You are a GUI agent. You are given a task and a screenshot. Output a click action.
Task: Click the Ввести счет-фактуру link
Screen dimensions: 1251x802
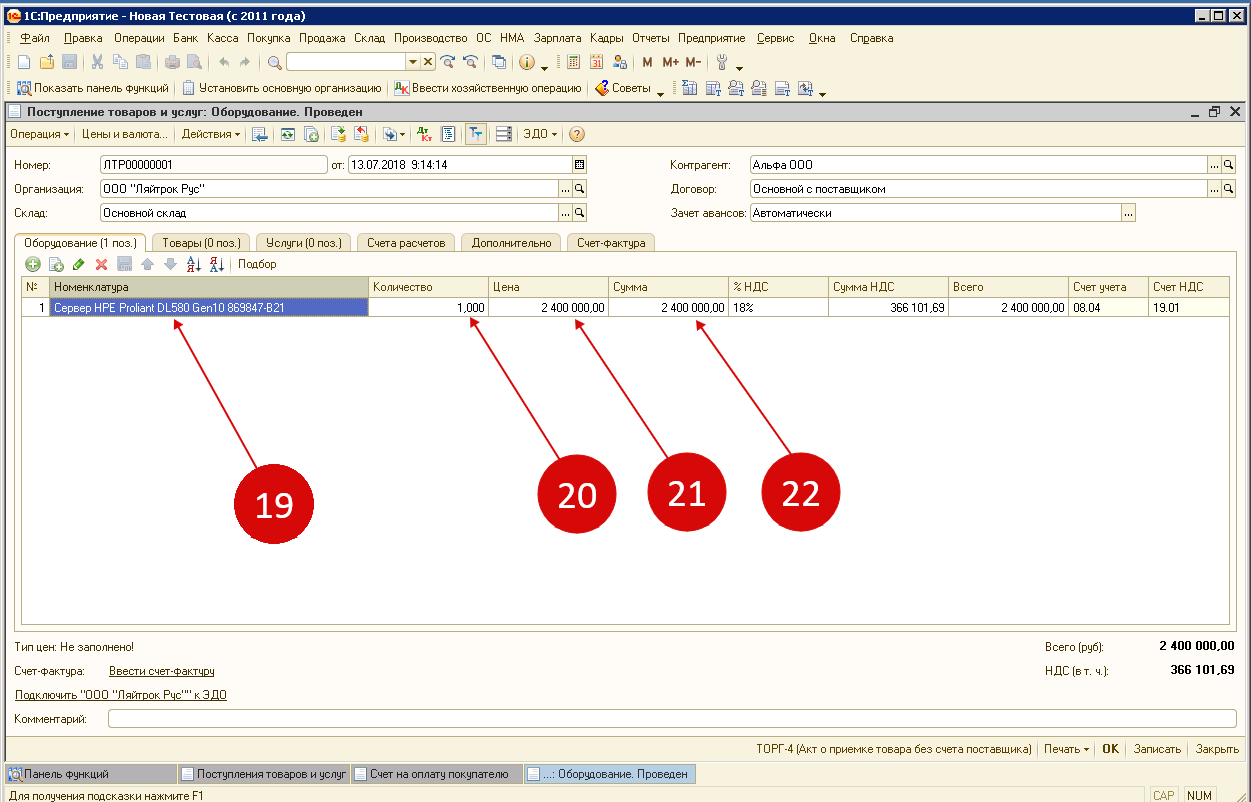click(x=161, y=672)
